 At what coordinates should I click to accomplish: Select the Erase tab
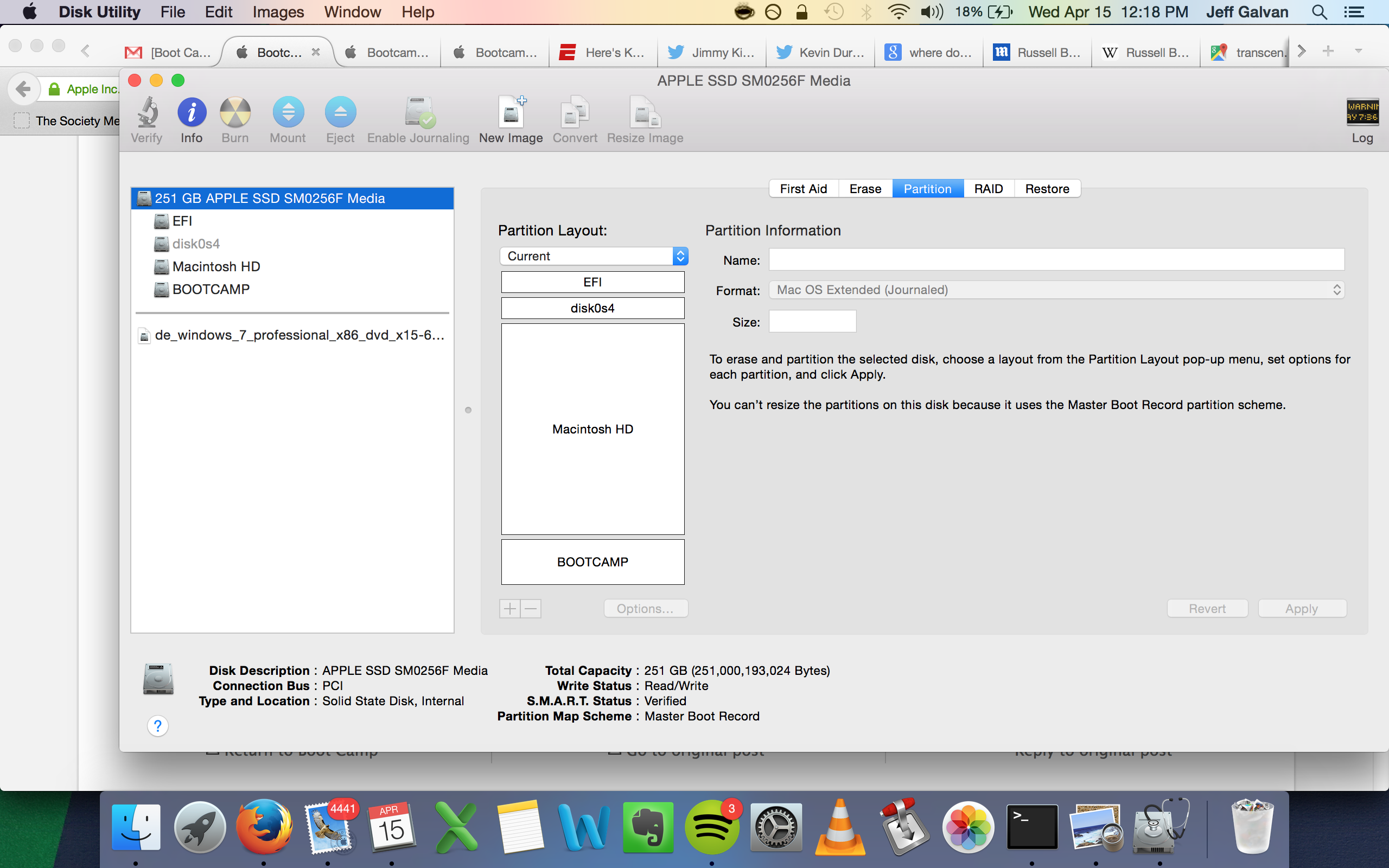pos(865,189)
